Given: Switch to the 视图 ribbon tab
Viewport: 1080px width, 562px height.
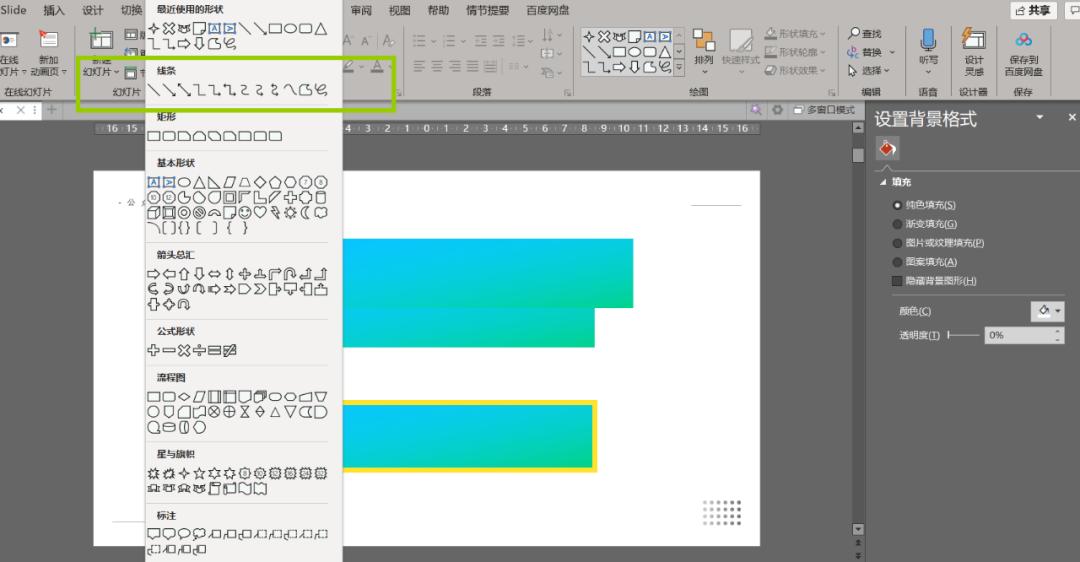Looking at the screenshot, I should pyautogui.click(x=399, y=10).
